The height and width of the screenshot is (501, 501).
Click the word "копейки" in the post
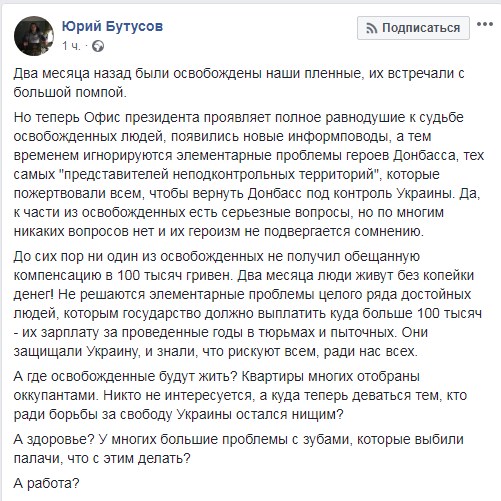(448, 275)
